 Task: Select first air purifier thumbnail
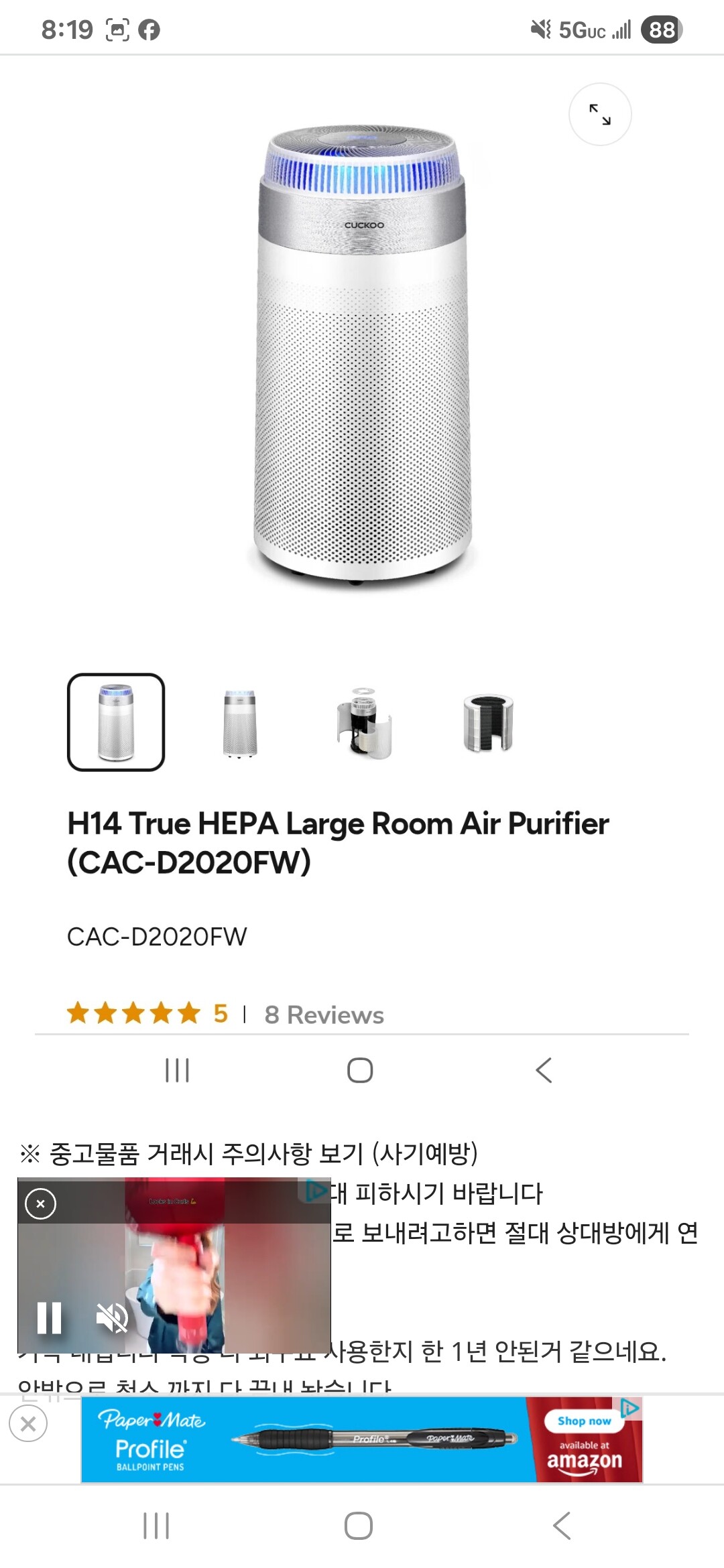(x=116, y=722)
